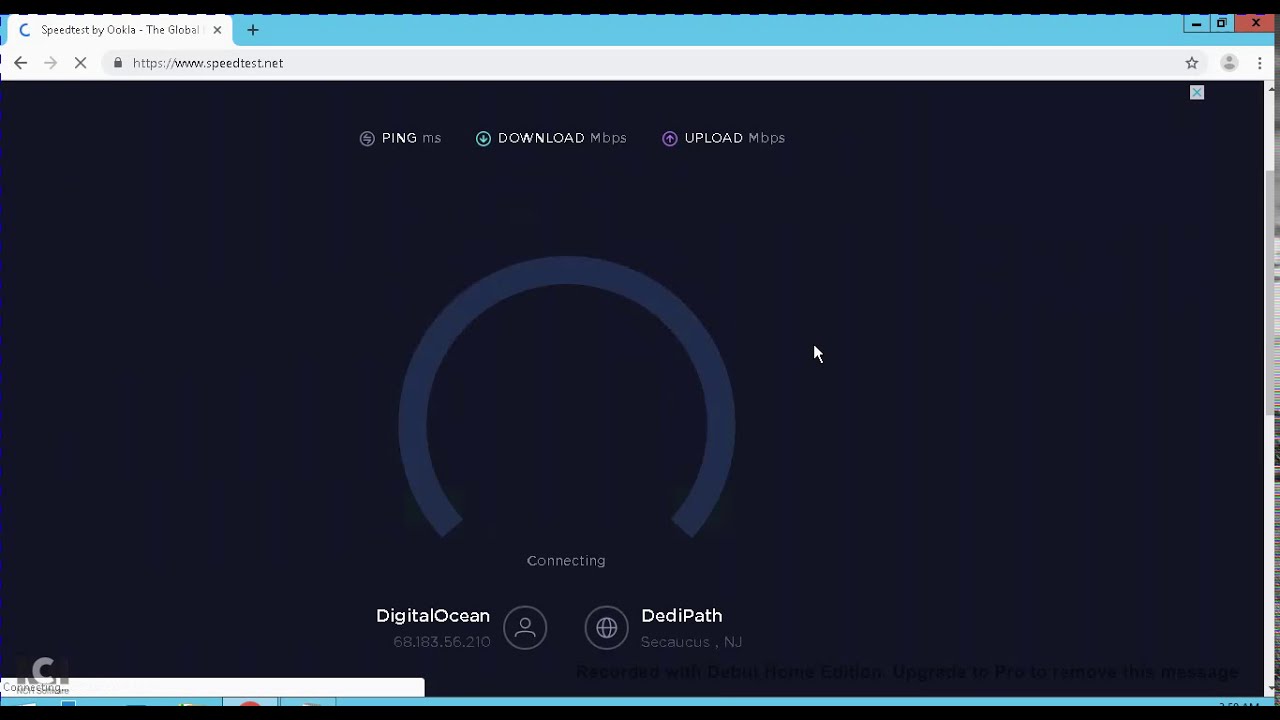Click the UPLOAD arrow icon
The width and height of the screenshot is (1280, 720).
pyautogui.click(x=670, y=139)
